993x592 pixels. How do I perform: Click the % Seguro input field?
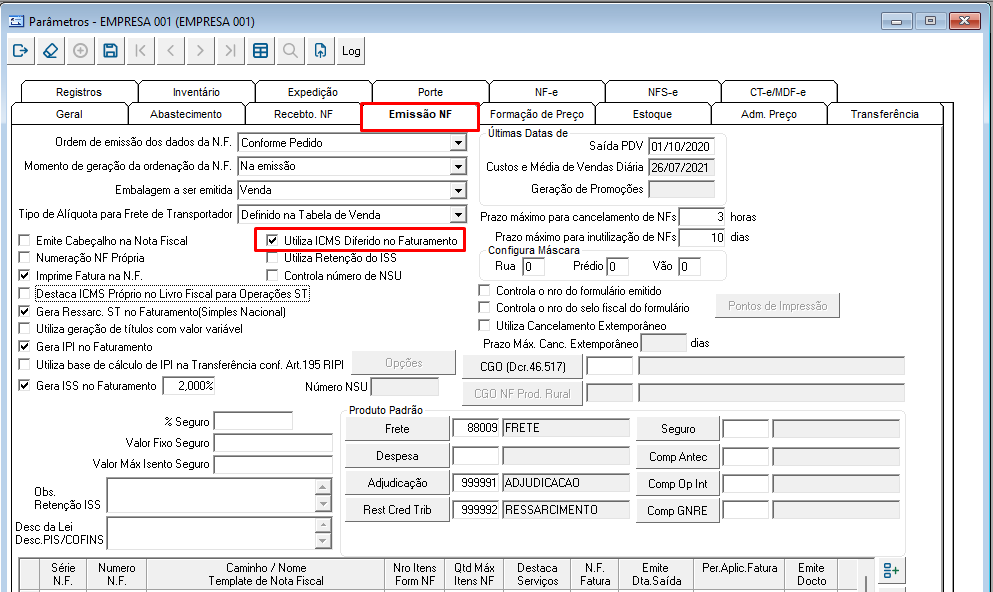pos(253,422)
